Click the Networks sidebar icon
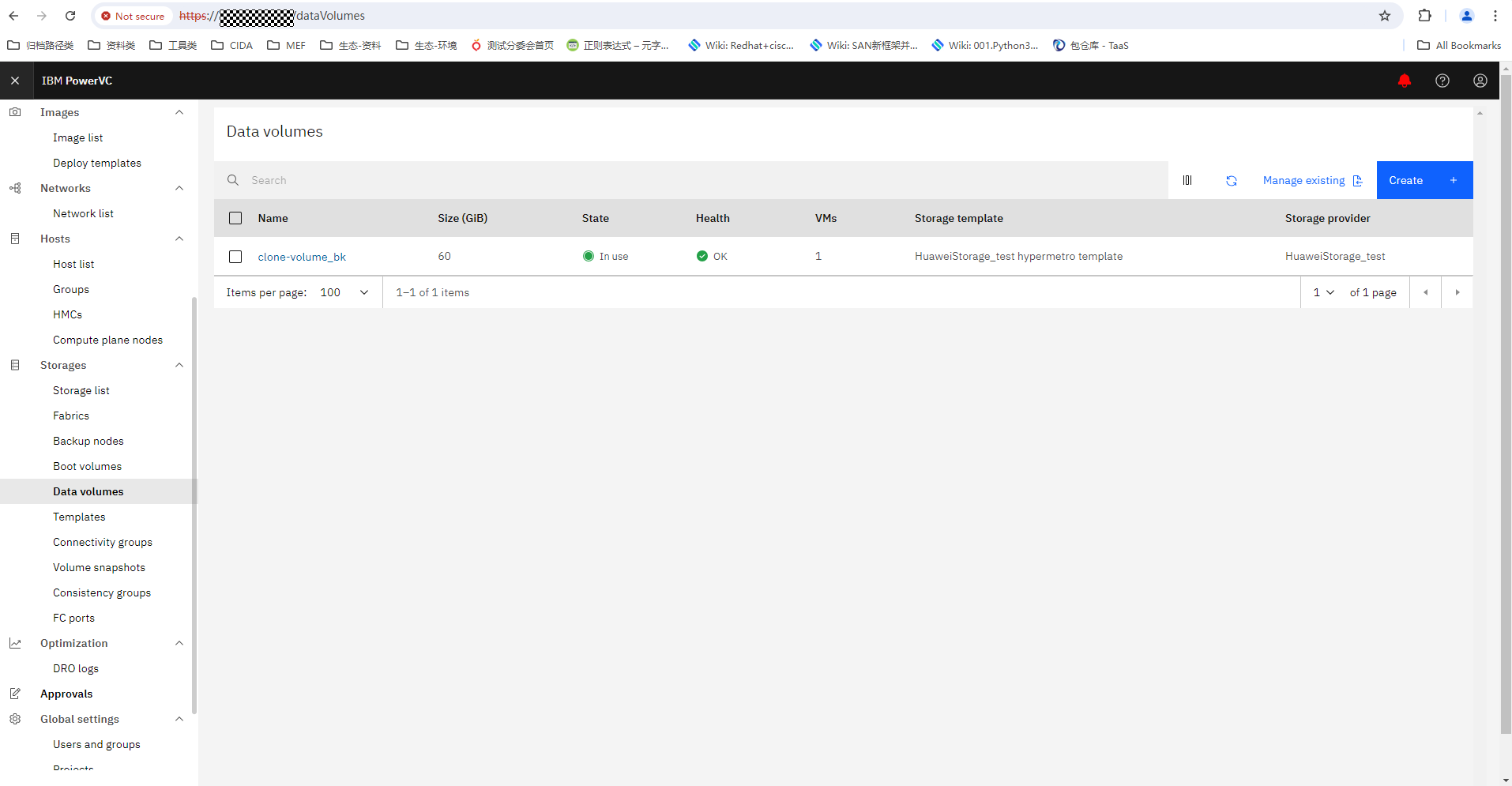 tap(15, 188)
